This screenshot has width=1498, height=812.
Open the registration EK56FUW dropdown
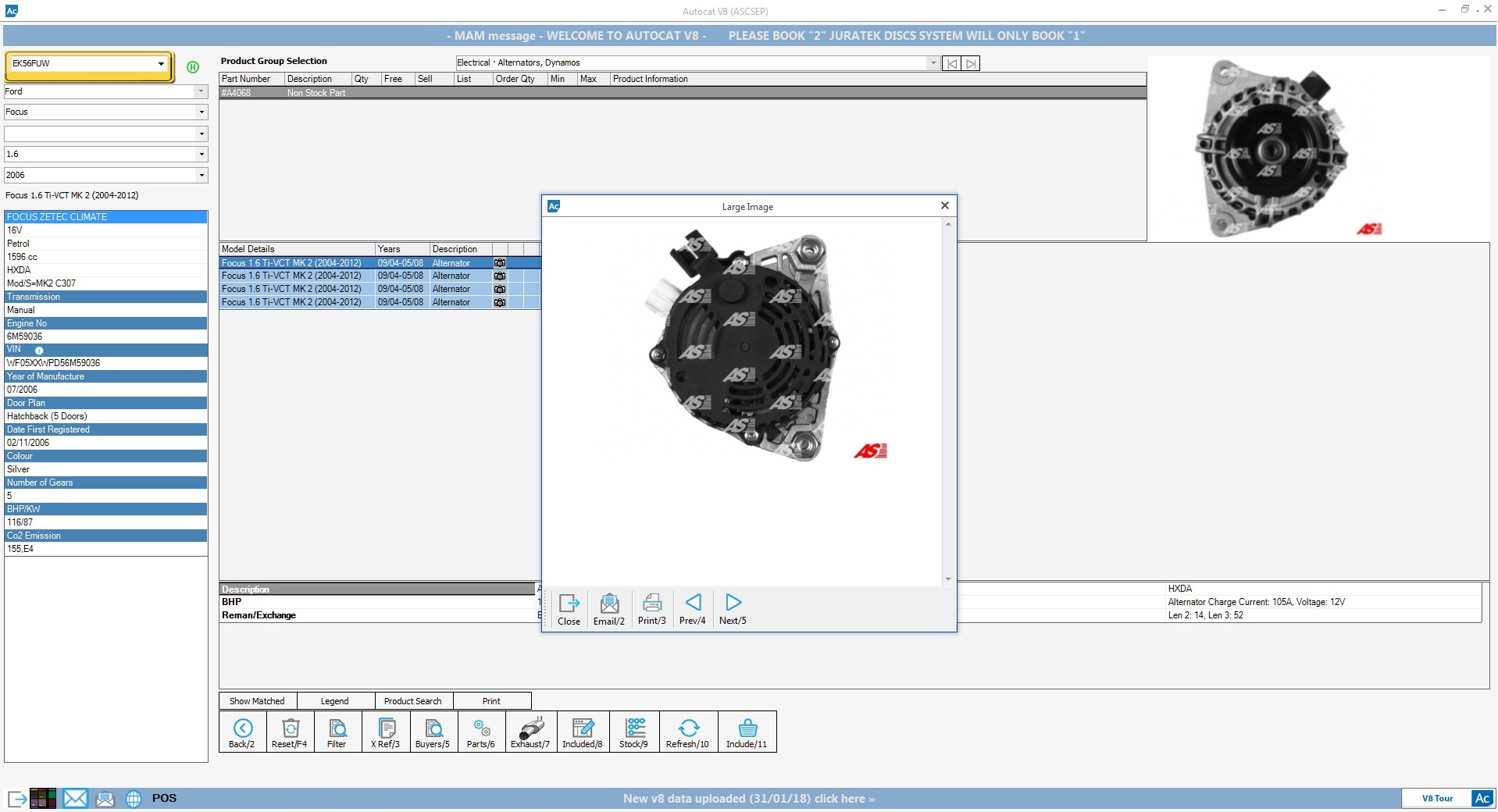point(161,64)
